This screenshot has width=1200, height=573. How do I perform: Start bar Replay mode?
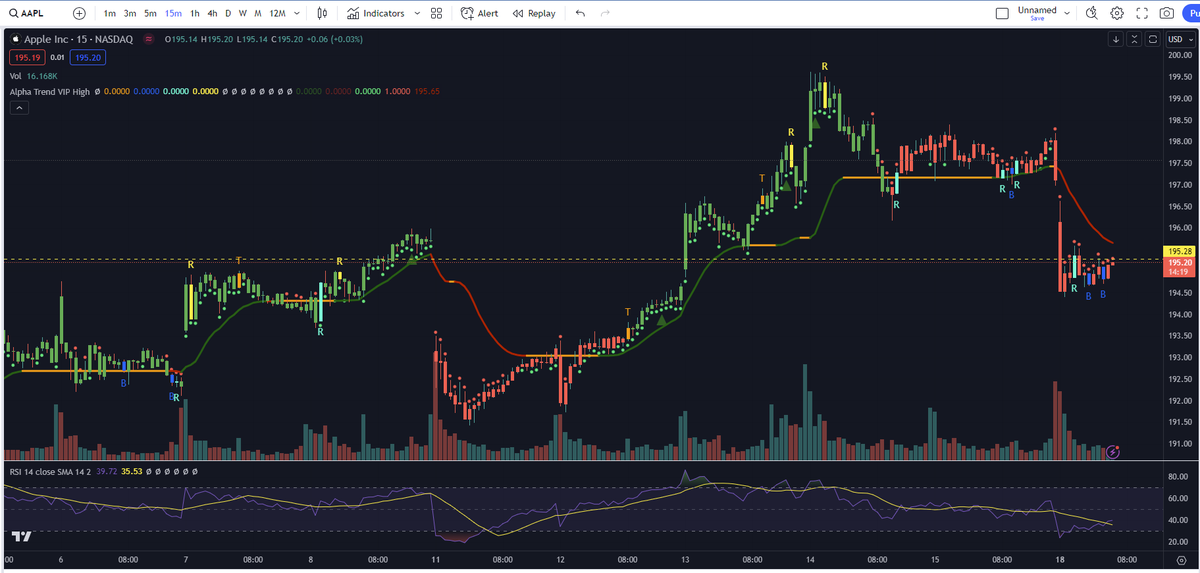[x=533, y=13]
